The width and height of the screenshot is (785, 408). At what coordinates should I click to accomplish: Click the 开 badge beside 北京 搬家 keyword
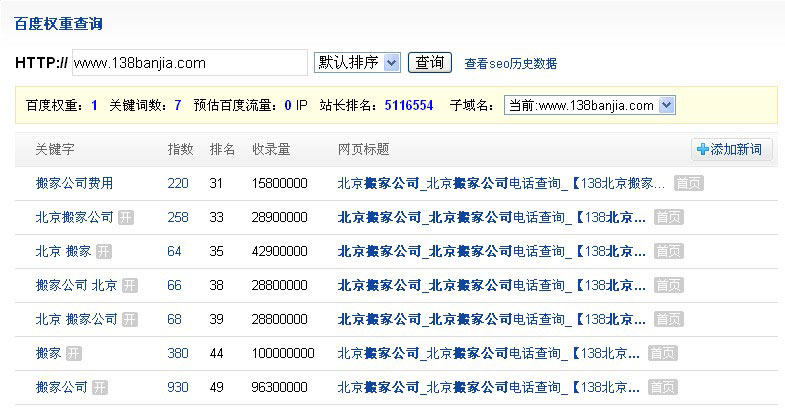pos(103,251)
